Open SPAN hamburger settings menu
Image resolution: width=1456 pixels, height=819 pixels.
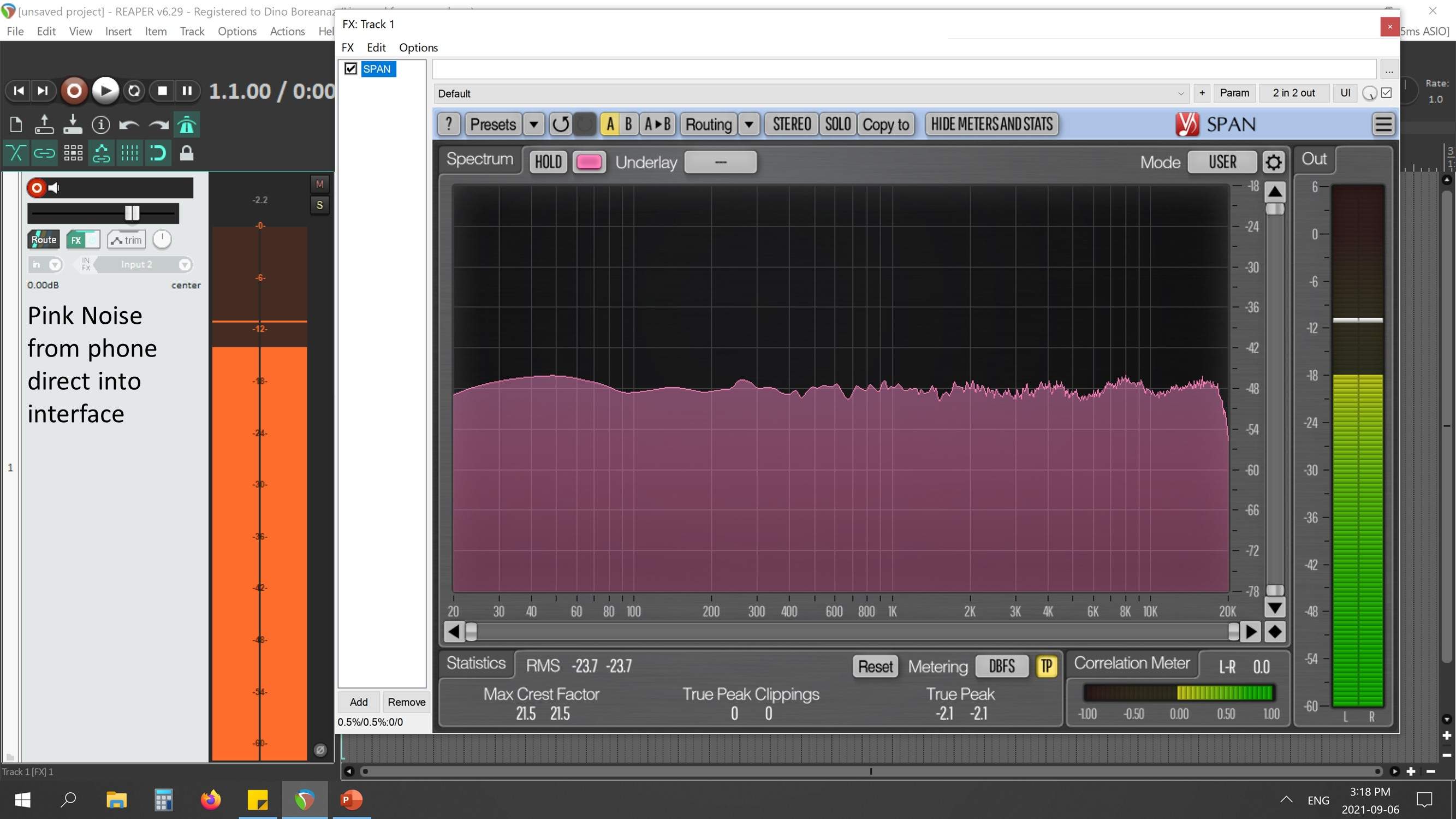tap(1383, 124)
